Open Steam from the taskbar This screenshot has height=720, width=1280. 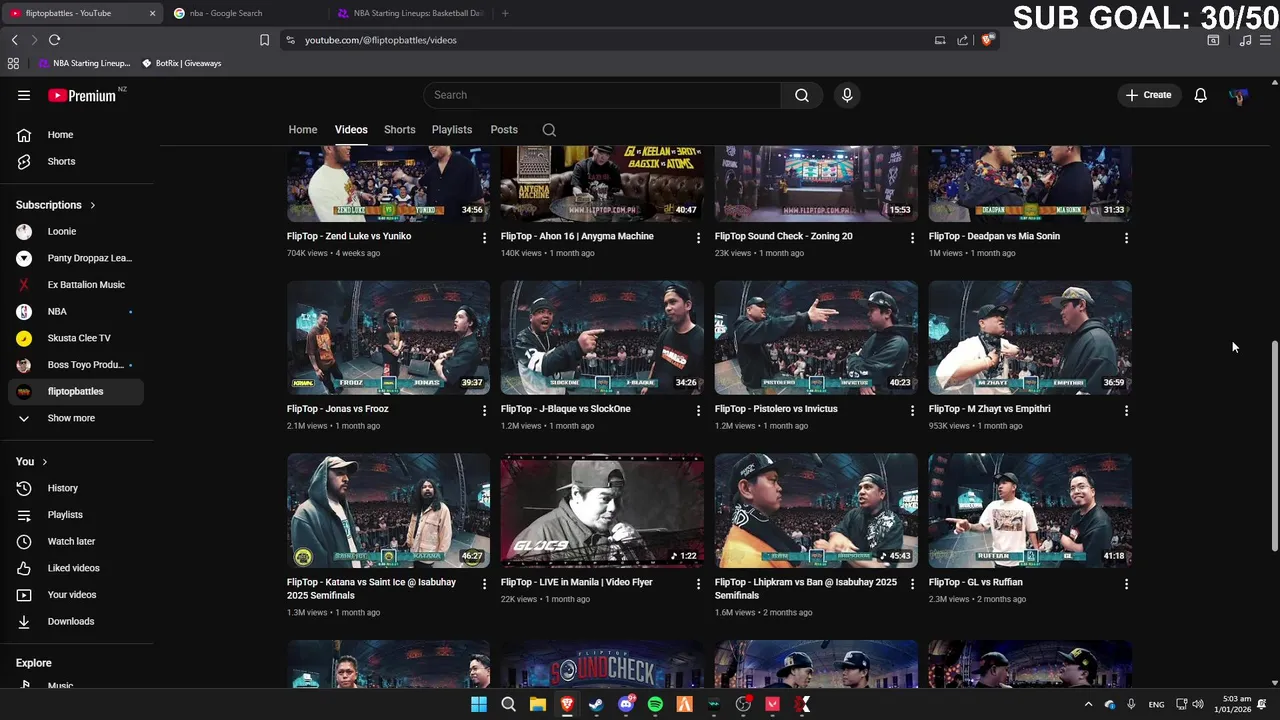tap(596, 704)
